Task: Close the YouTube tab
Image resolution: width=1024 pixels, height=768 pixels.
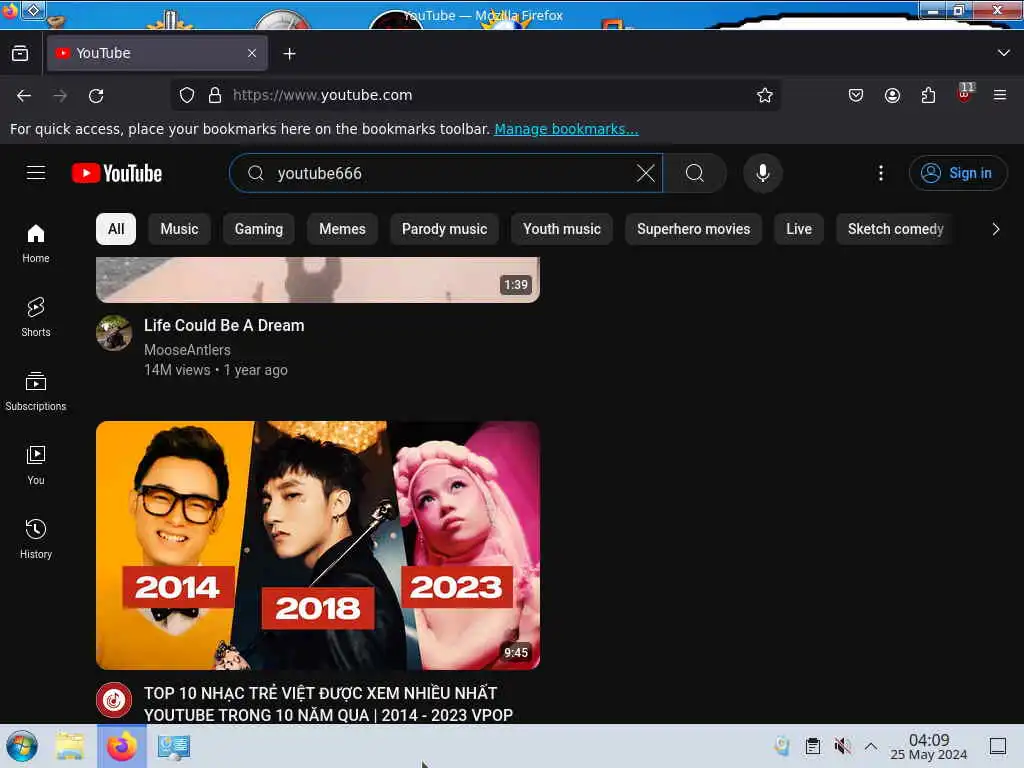Action: pyautogui.click(x=251, y=54)
